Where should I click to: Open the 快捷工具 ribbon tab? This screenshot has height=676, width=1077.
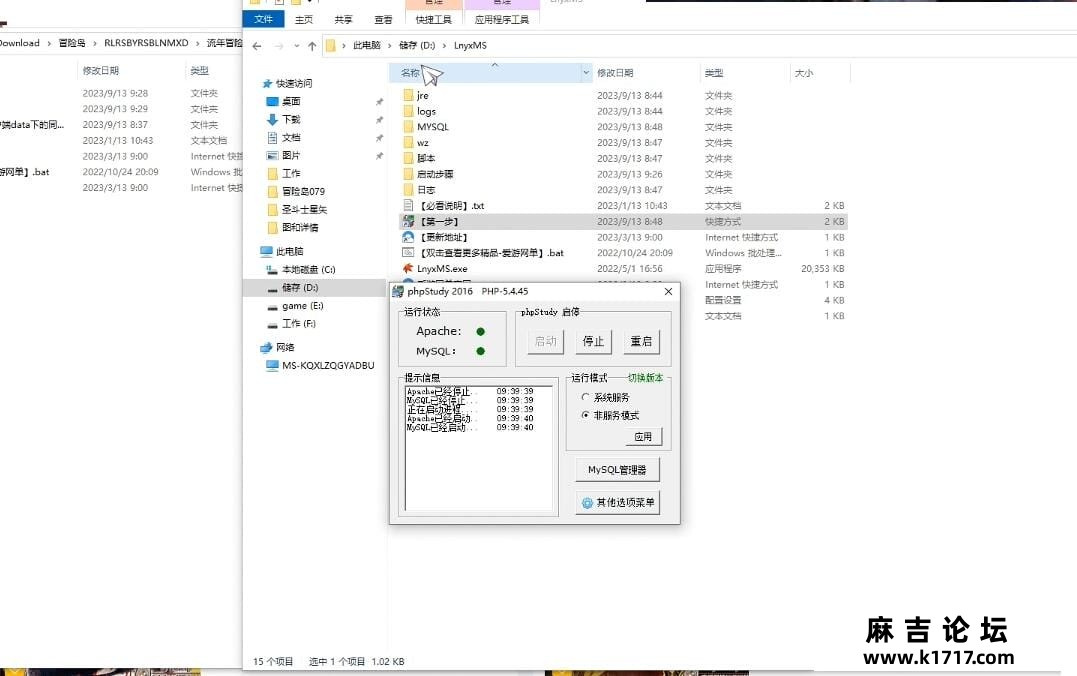[x=433, y=20]
